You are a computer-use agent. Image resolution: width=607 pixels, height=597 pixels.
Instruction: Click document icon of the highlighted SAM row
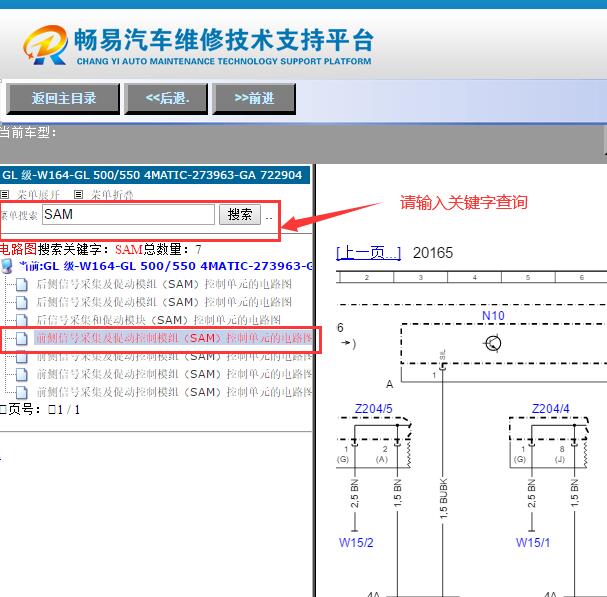21,338
